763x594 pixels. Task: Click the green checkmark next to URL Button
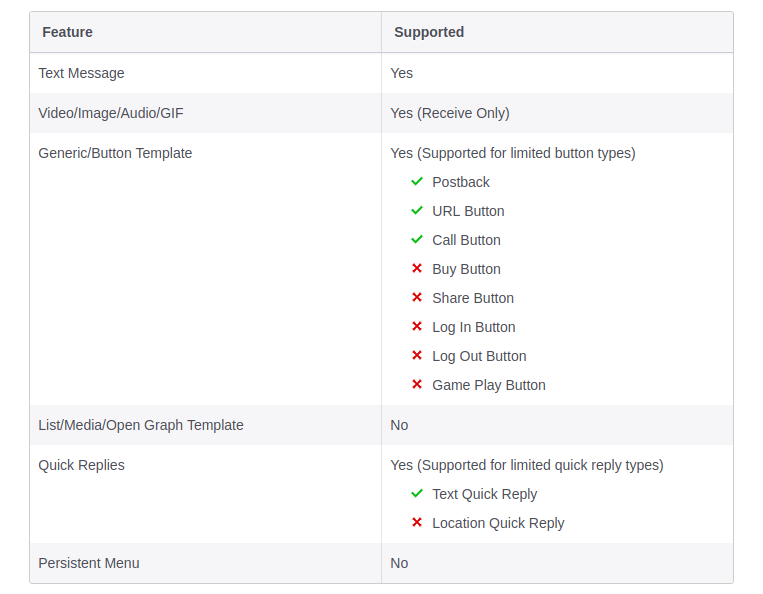click(417, 211)
